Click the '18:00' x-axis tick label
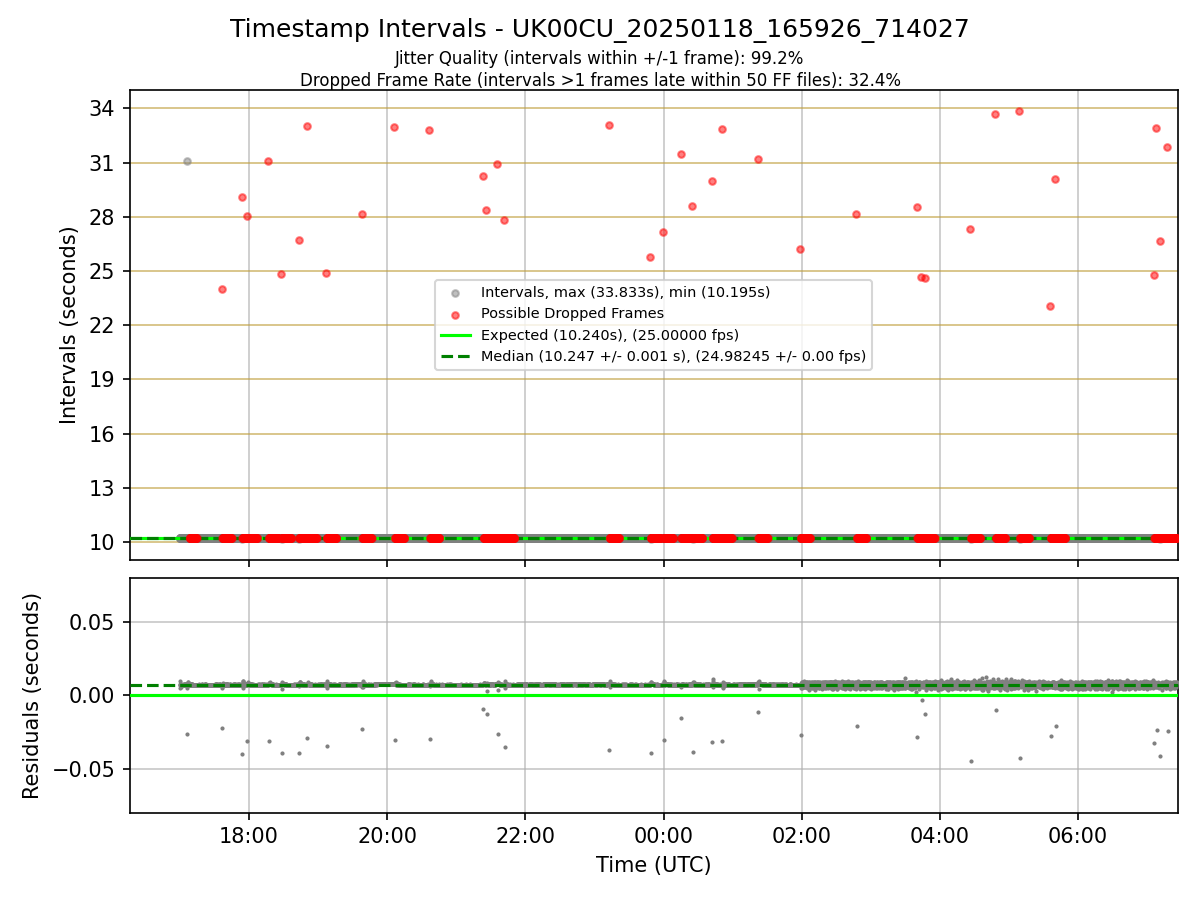 249,835
